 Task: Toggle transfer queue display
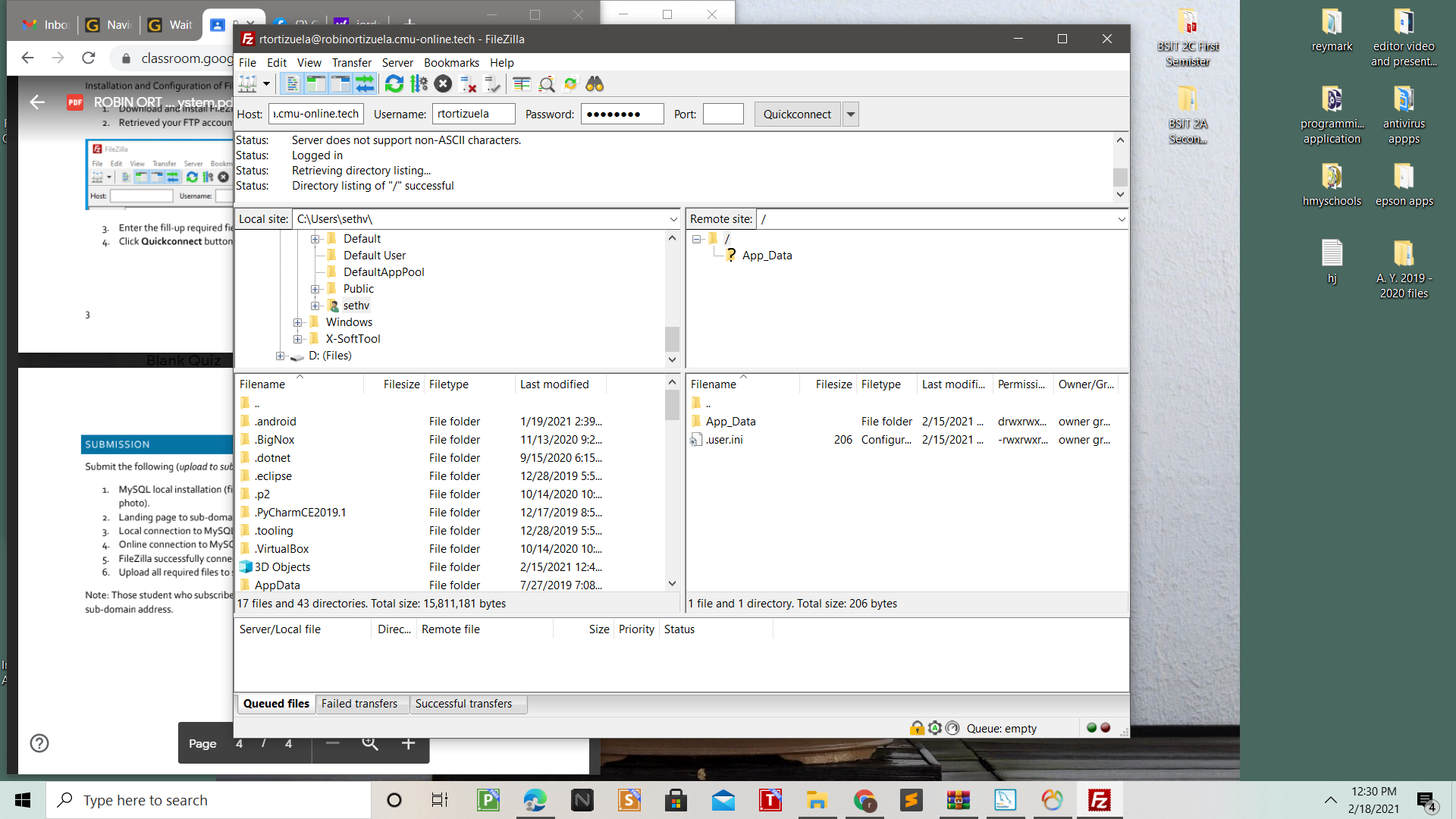click(366, 84)
